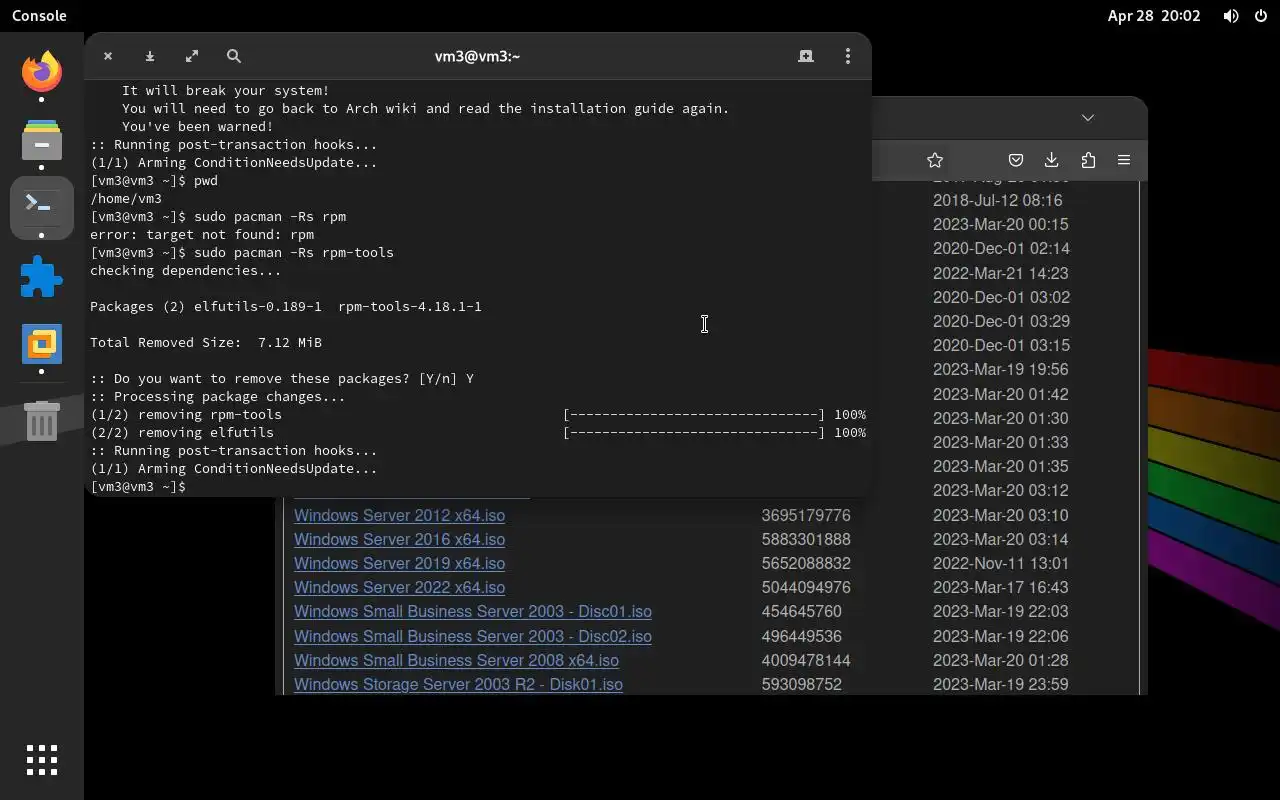
Task: Open the Windows Server 2019 x64.iso link
Action: [399, 563]
